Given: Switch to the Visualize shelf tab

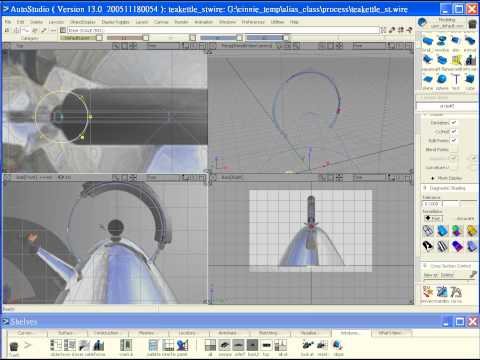Looking at the screenshot, I should 309,333.
